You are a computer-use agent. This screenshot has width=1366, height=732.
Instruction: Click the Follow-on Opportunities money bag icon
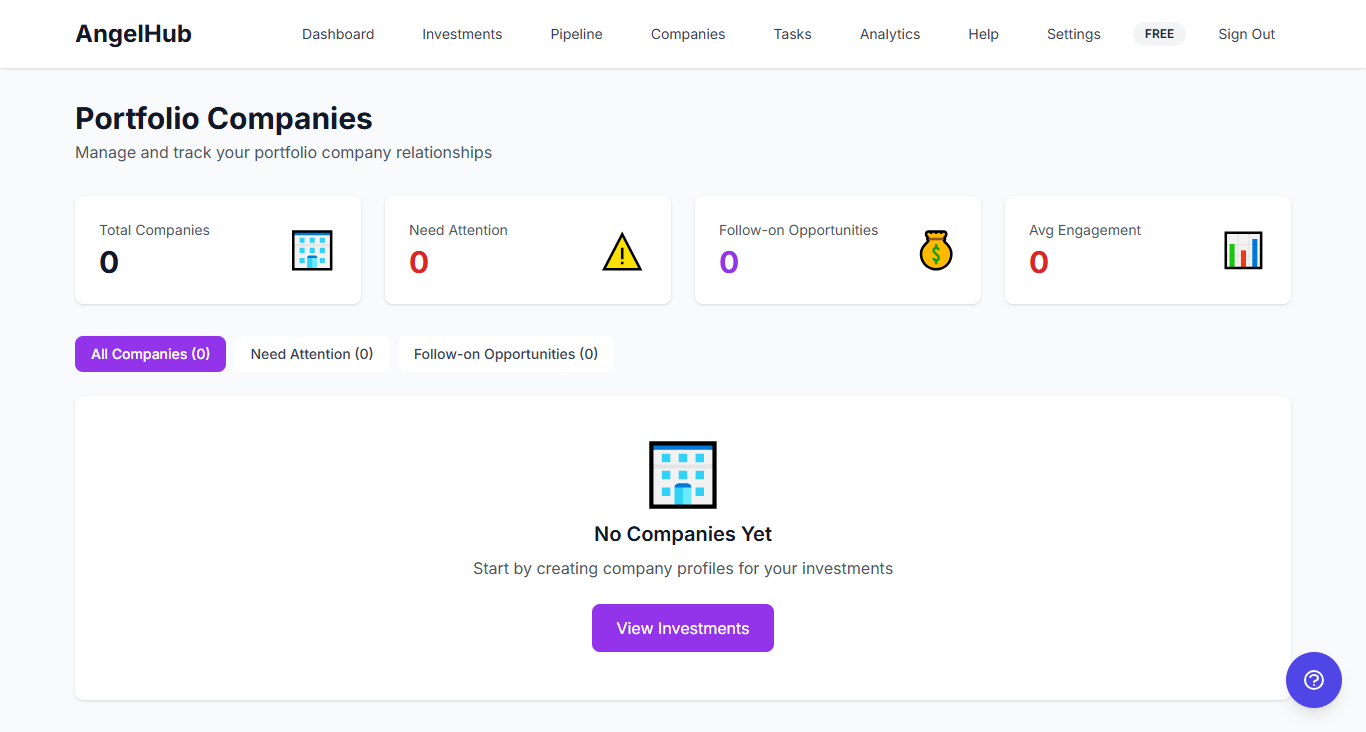[935, 250]
